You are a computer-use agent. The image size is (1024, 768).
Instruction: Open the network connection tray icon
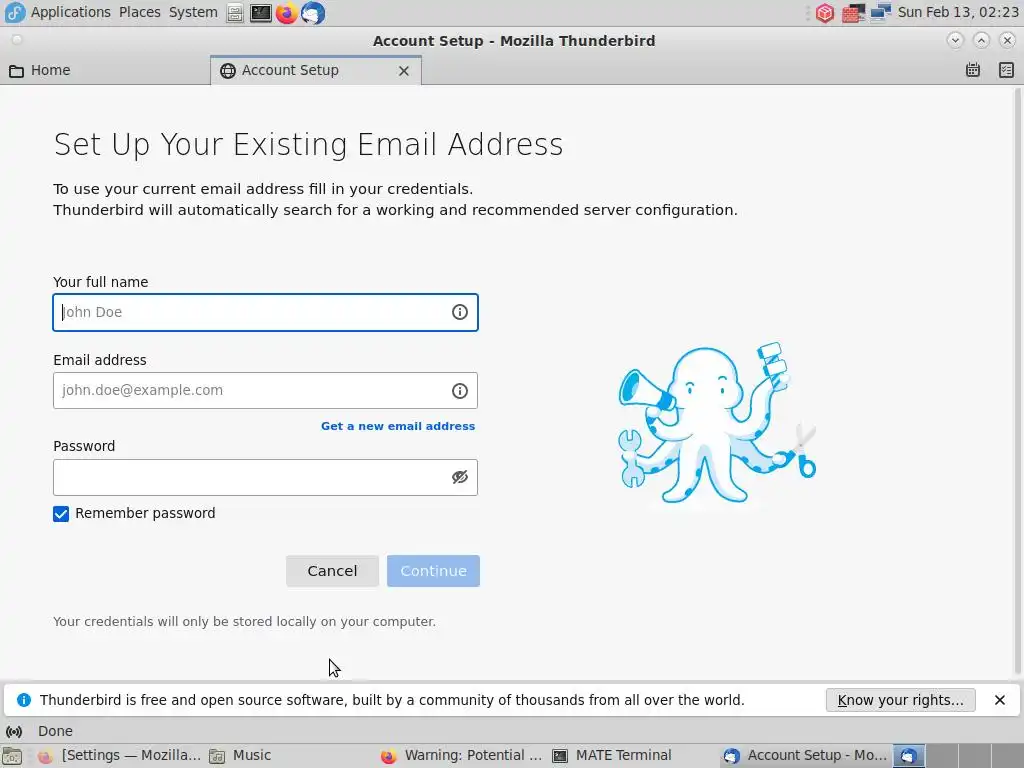pyautogui.click(x=881, y=13)
